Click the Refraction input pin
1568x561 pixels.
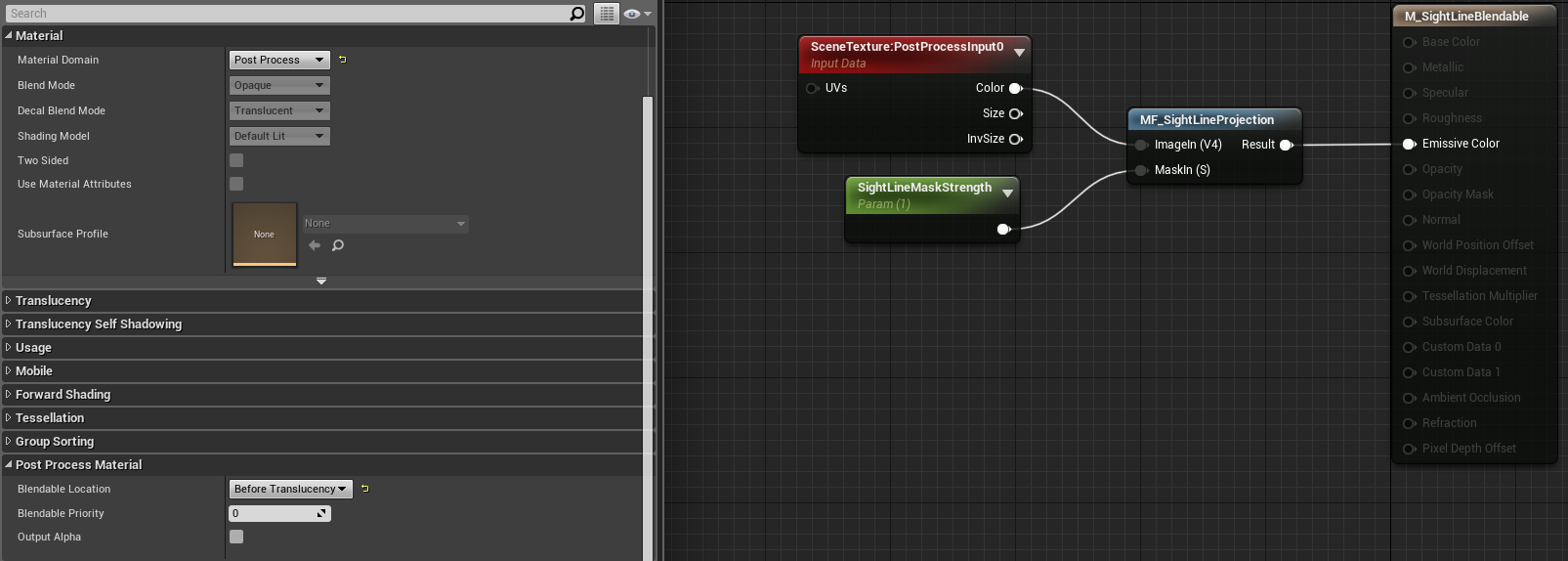pyautogui.click(x=1409, y=423)
